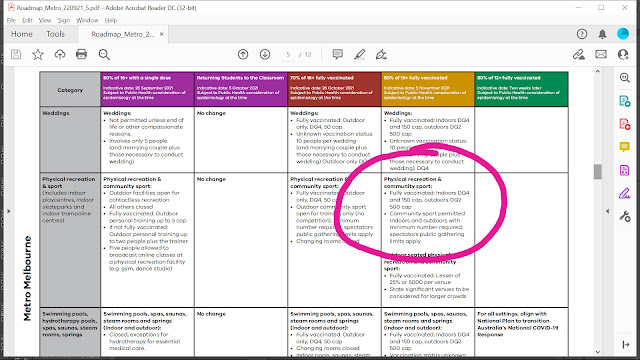Click "No change" in the Weddings row
This screenshot has width=640, height=360.
point(211,113)
